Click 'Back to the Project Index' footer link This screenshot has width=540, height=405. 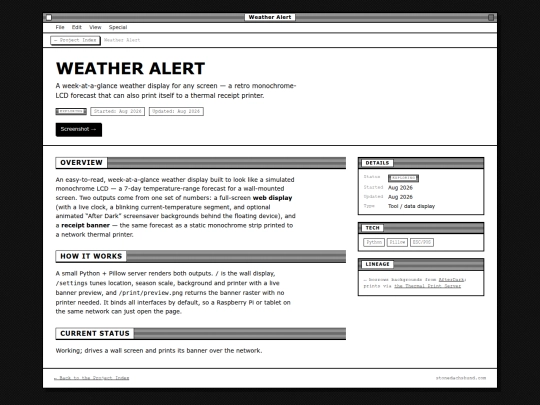pos(92,378)
